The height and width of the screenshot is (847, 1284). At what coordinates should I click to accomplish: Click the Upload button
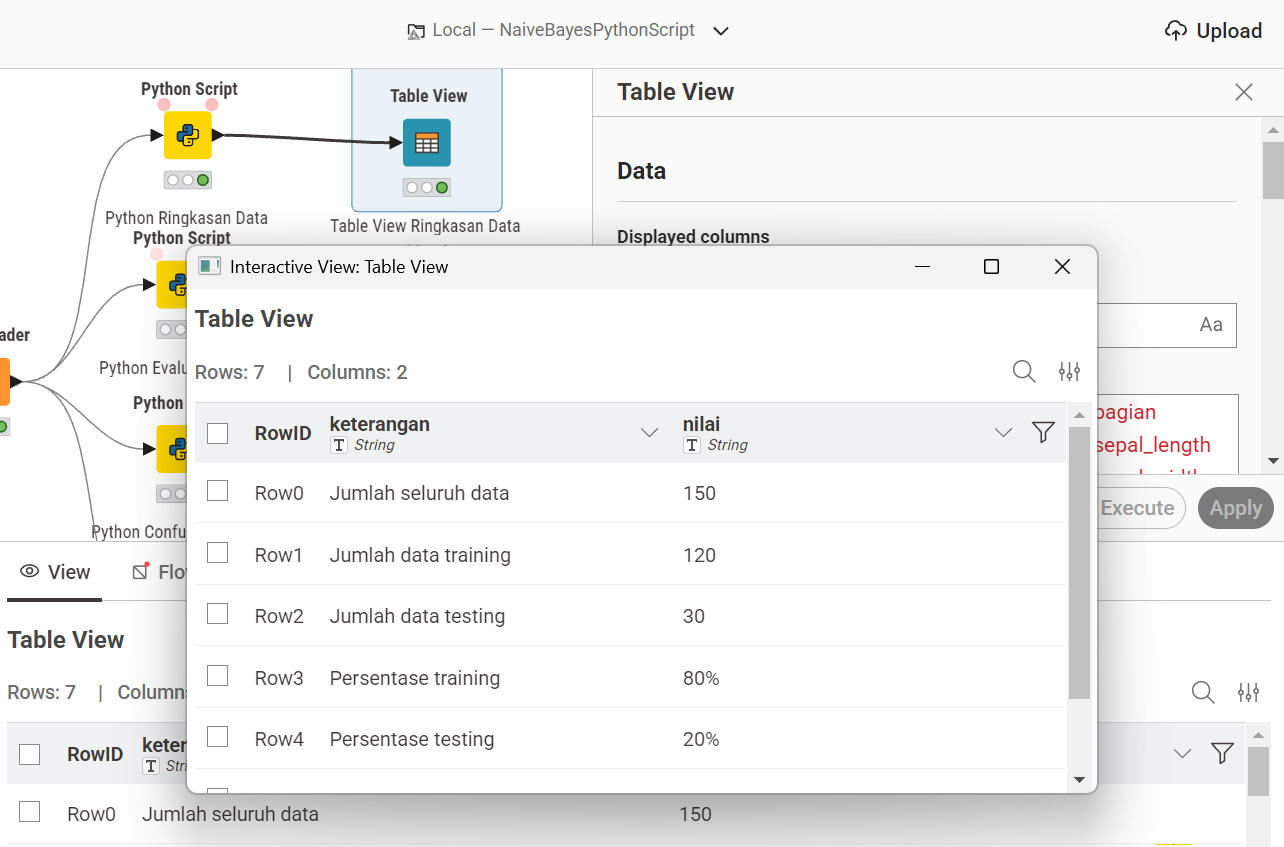coord(1214,31)
